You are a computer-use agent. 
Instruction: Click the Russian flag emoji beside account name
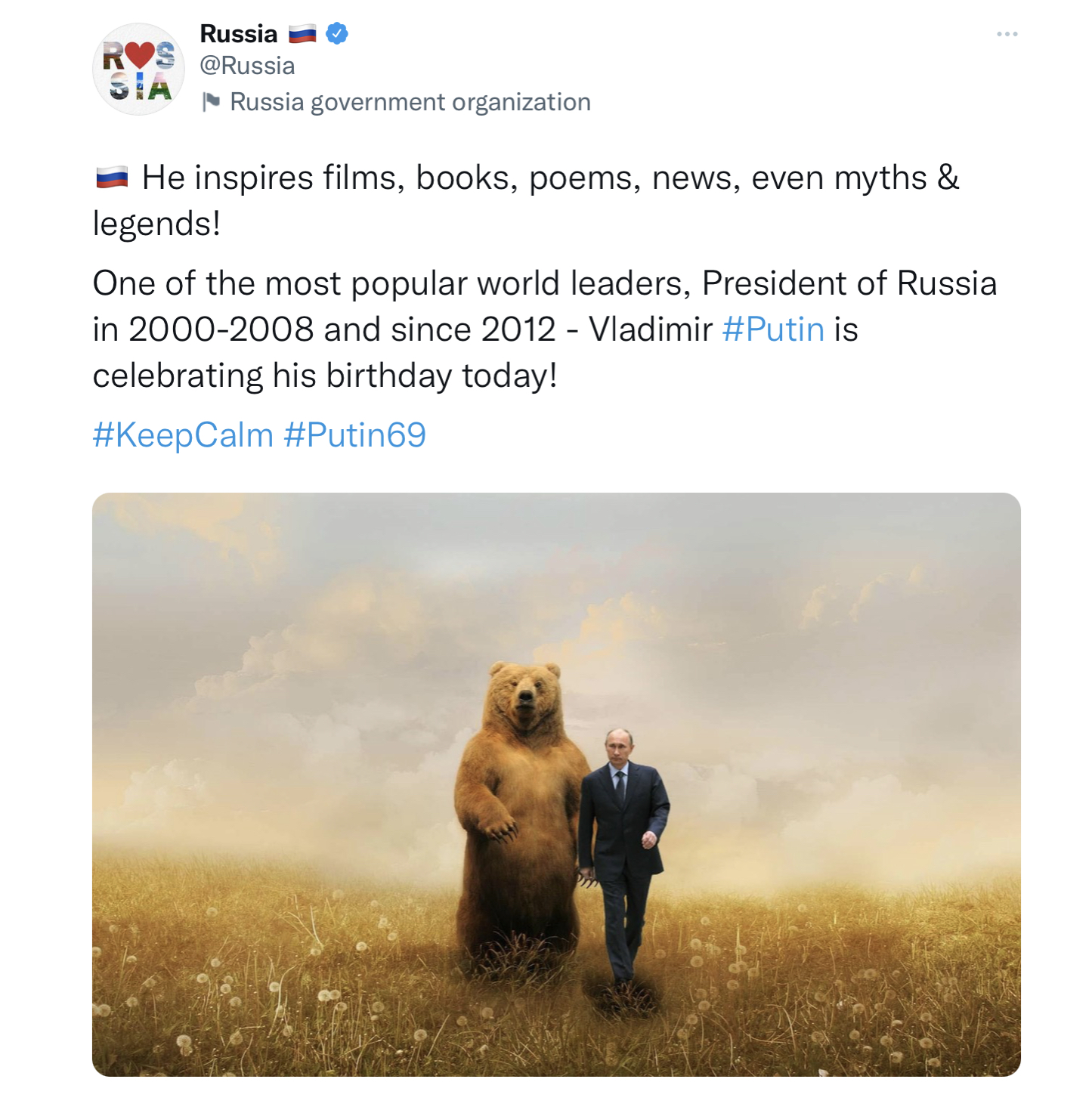302,34
